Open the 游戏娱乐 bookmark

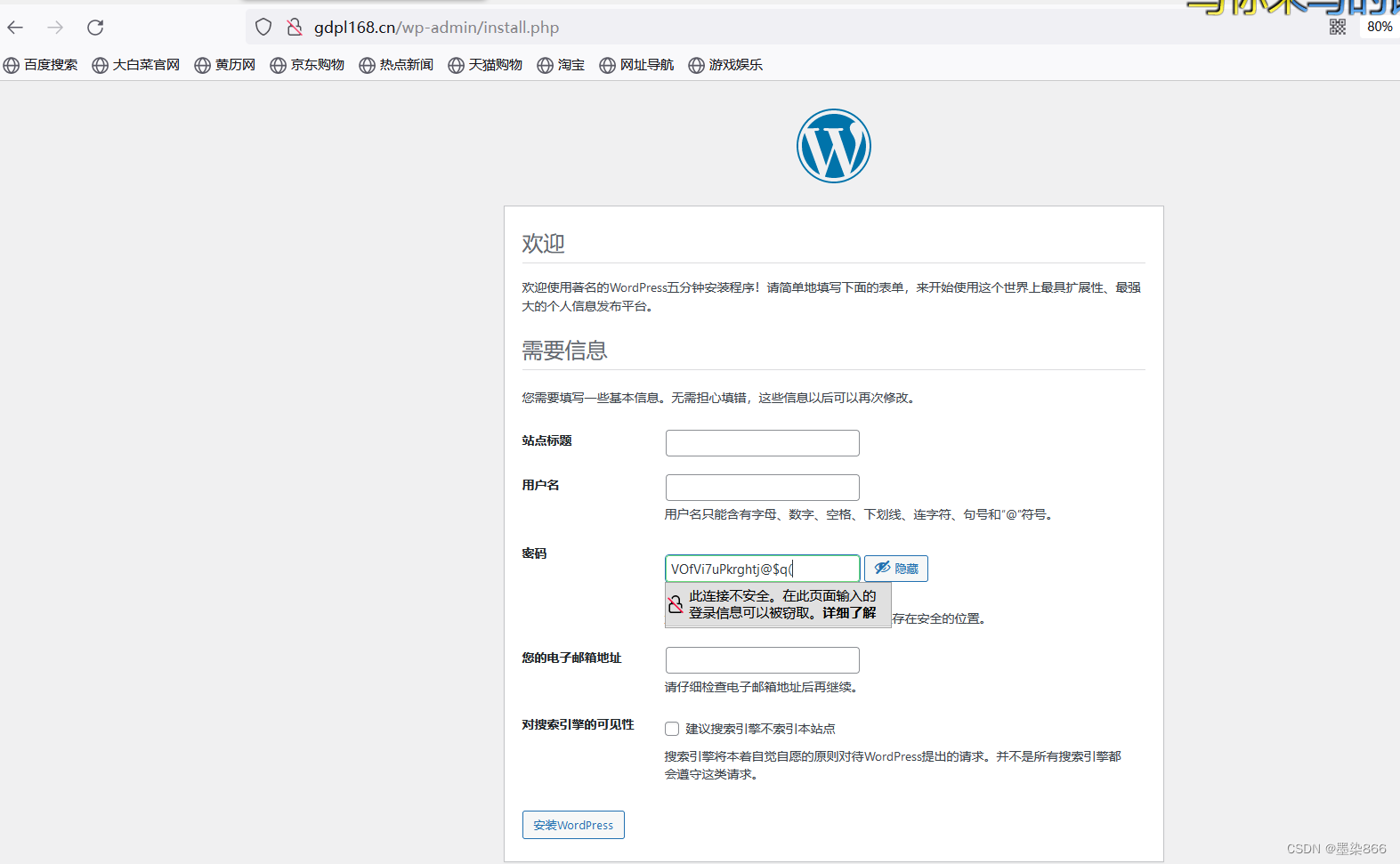tap(725, 65)
